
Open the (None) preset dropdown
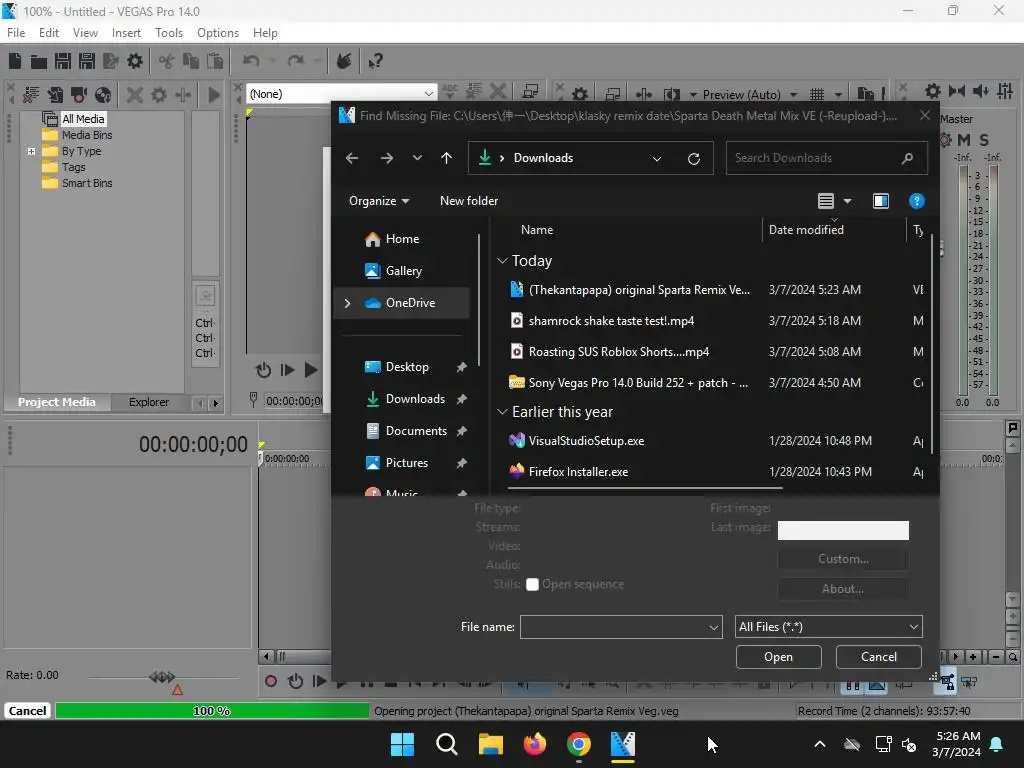tap(428, 94)
